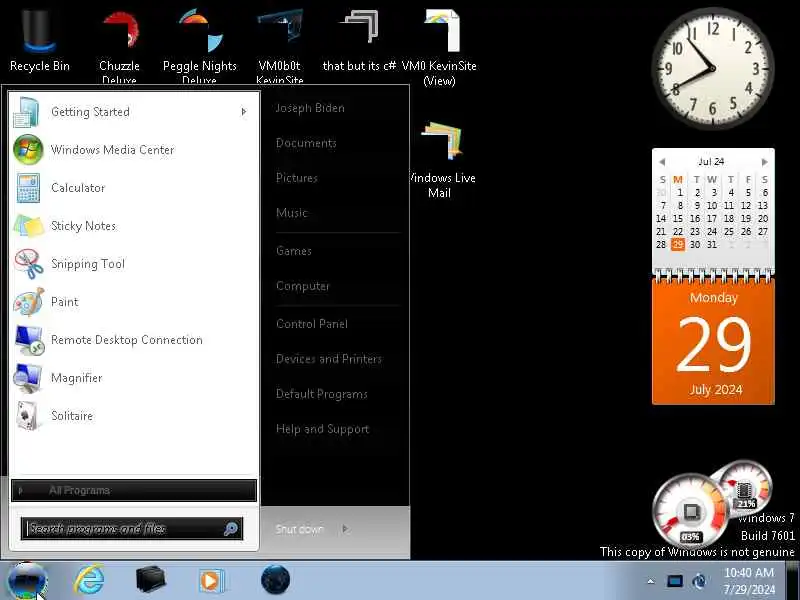
Task: Open the 'that but its c#' desktop icon
Action: [359, 41]
